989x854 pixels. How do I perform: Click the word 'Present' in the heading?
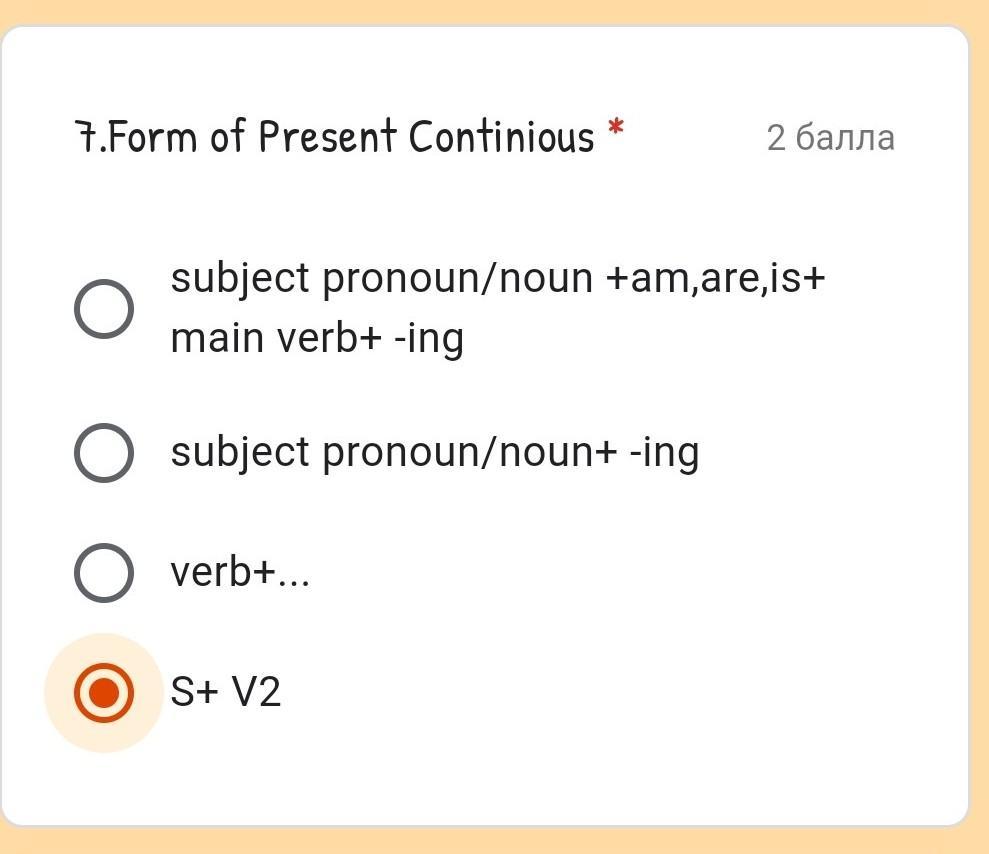pos(327,137)
